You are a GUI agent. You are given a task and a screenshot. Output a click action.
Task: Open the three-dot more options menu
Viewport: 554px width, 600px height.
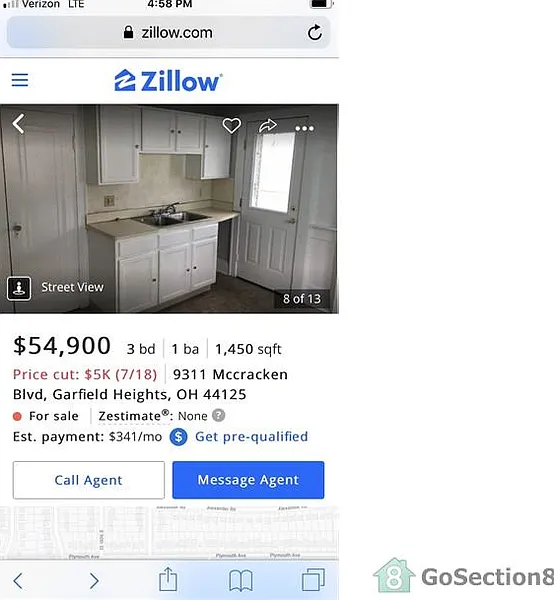pos(305,128)
